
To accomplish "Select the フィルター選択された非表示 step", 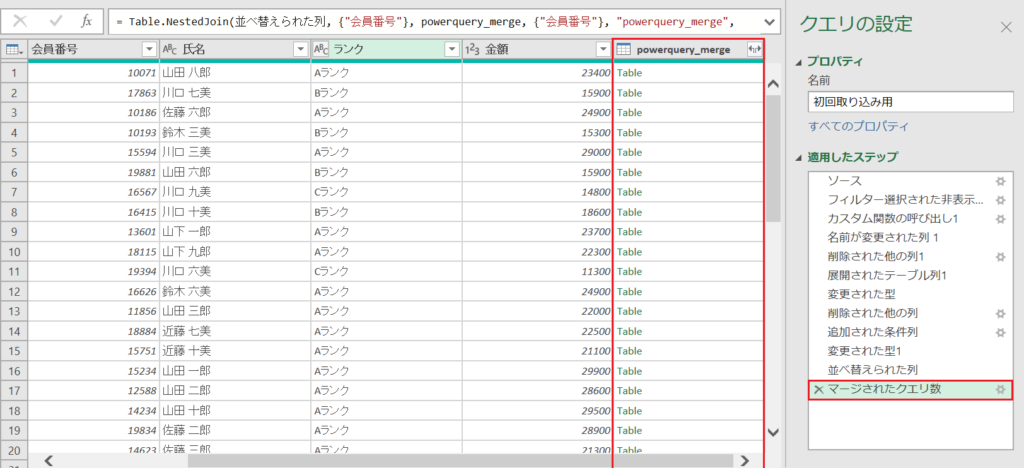I will [904, 200].
